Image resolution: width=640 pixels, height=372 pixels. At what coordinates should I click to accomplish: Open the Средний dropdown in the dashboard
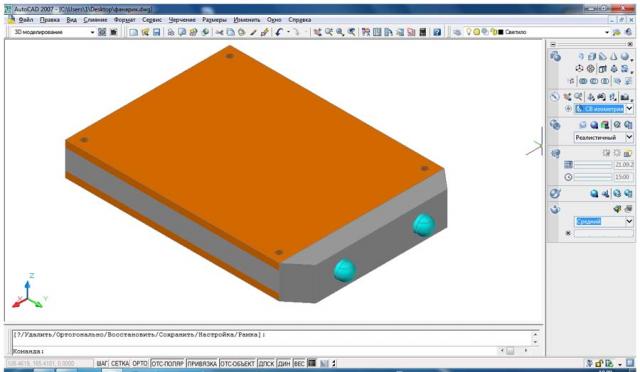click(x=604, y=221)
